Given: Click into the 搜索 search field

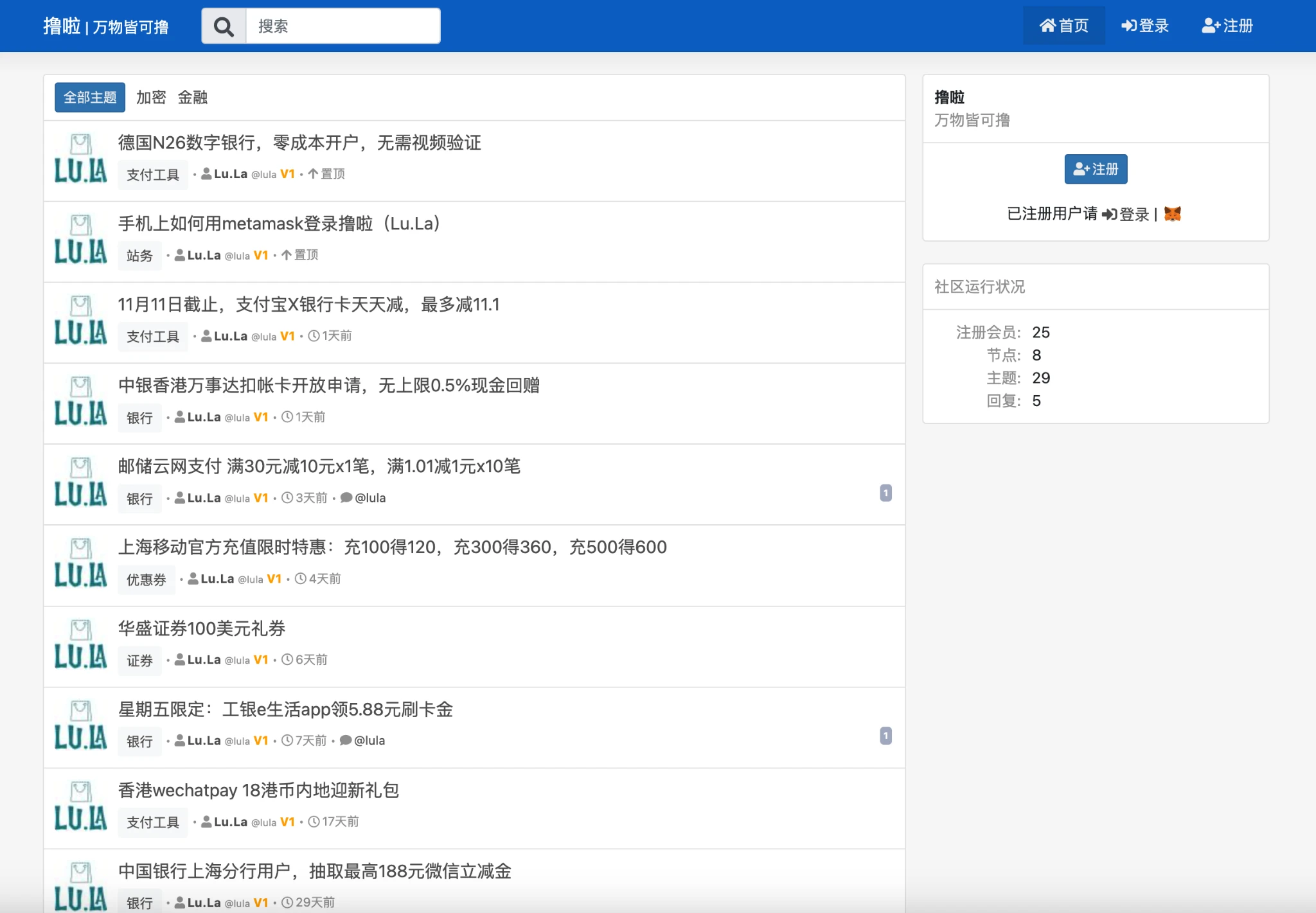Looking at the screenshot, I should [342, 26].
